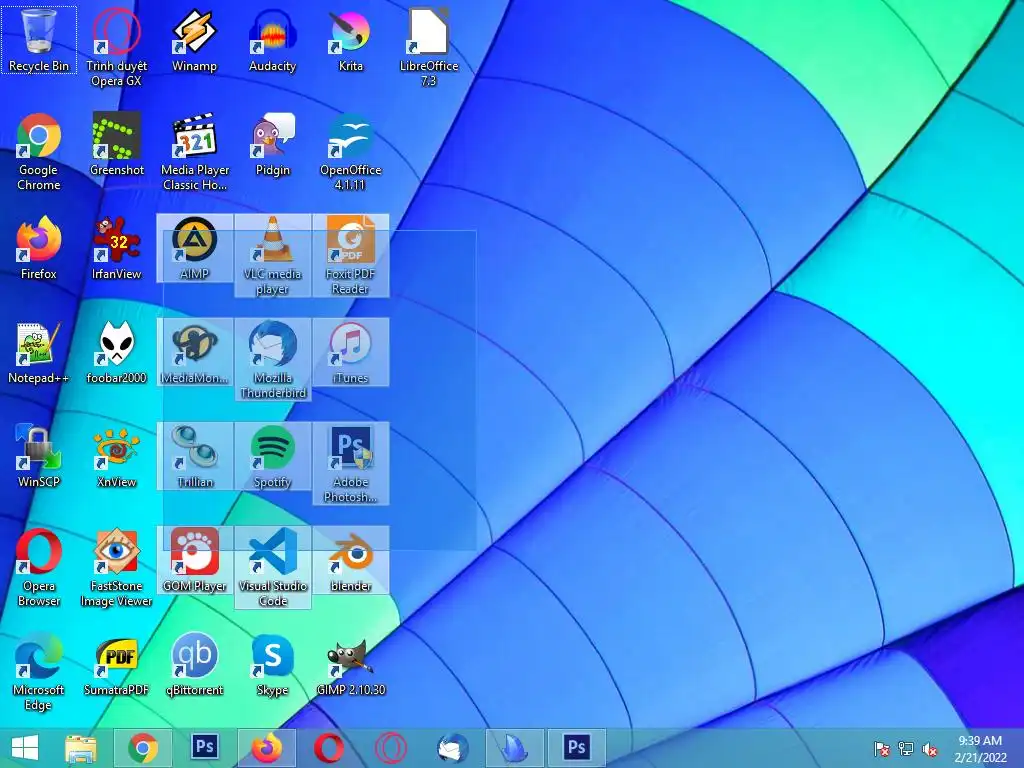Click the muted volume tray icon
The width and height of the screenshot is (1024, 768).
pos(930,749)
